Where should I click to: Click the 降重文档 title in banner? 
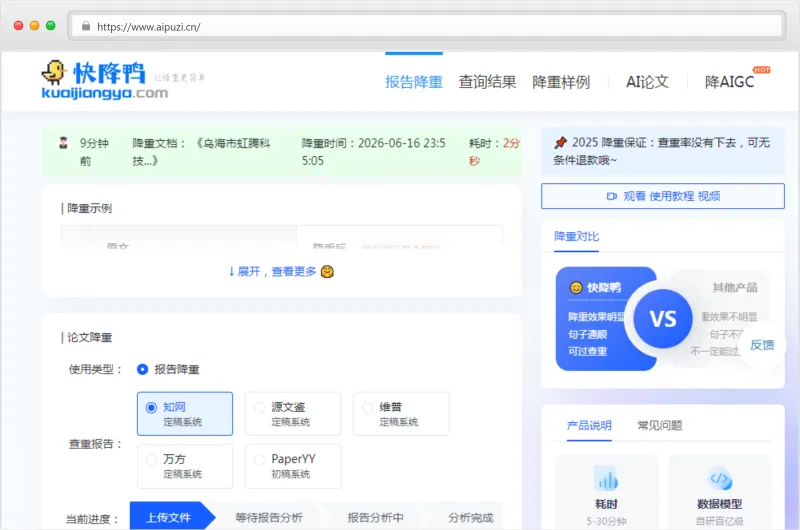click(x=201, y=152)
